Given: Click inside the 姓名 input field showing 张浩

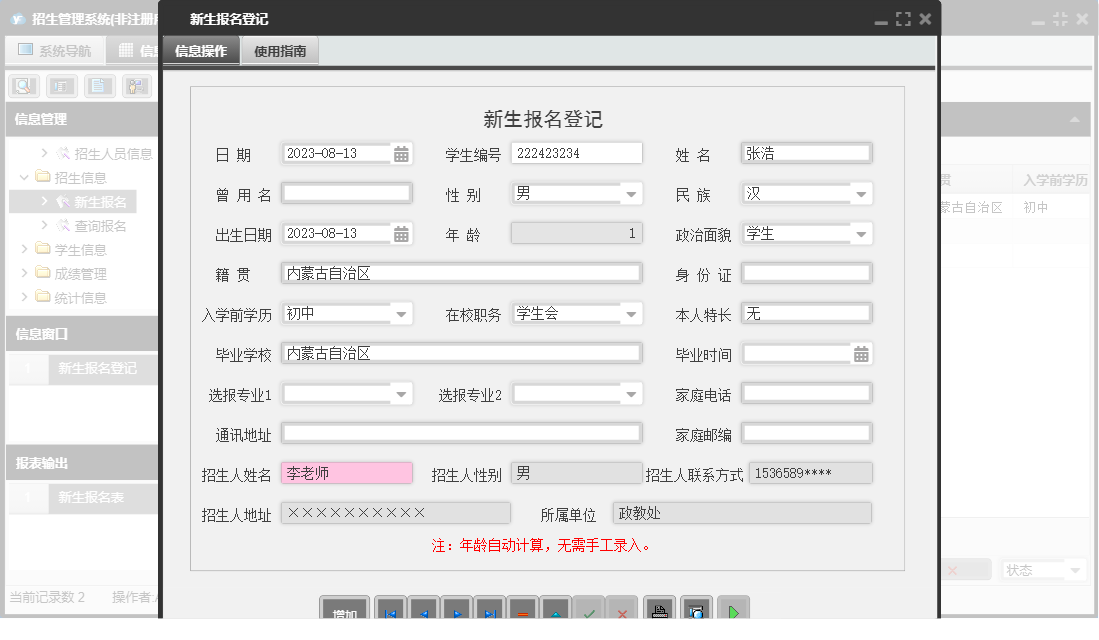Looking at the screenshot, I should [807, 152].
